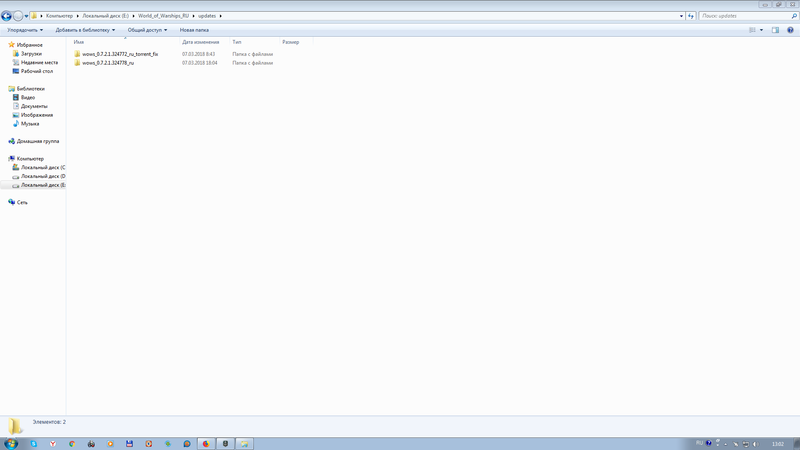Sort by Размер column header
The width and height of the screenshot is (800, 450).
point(290,42)
